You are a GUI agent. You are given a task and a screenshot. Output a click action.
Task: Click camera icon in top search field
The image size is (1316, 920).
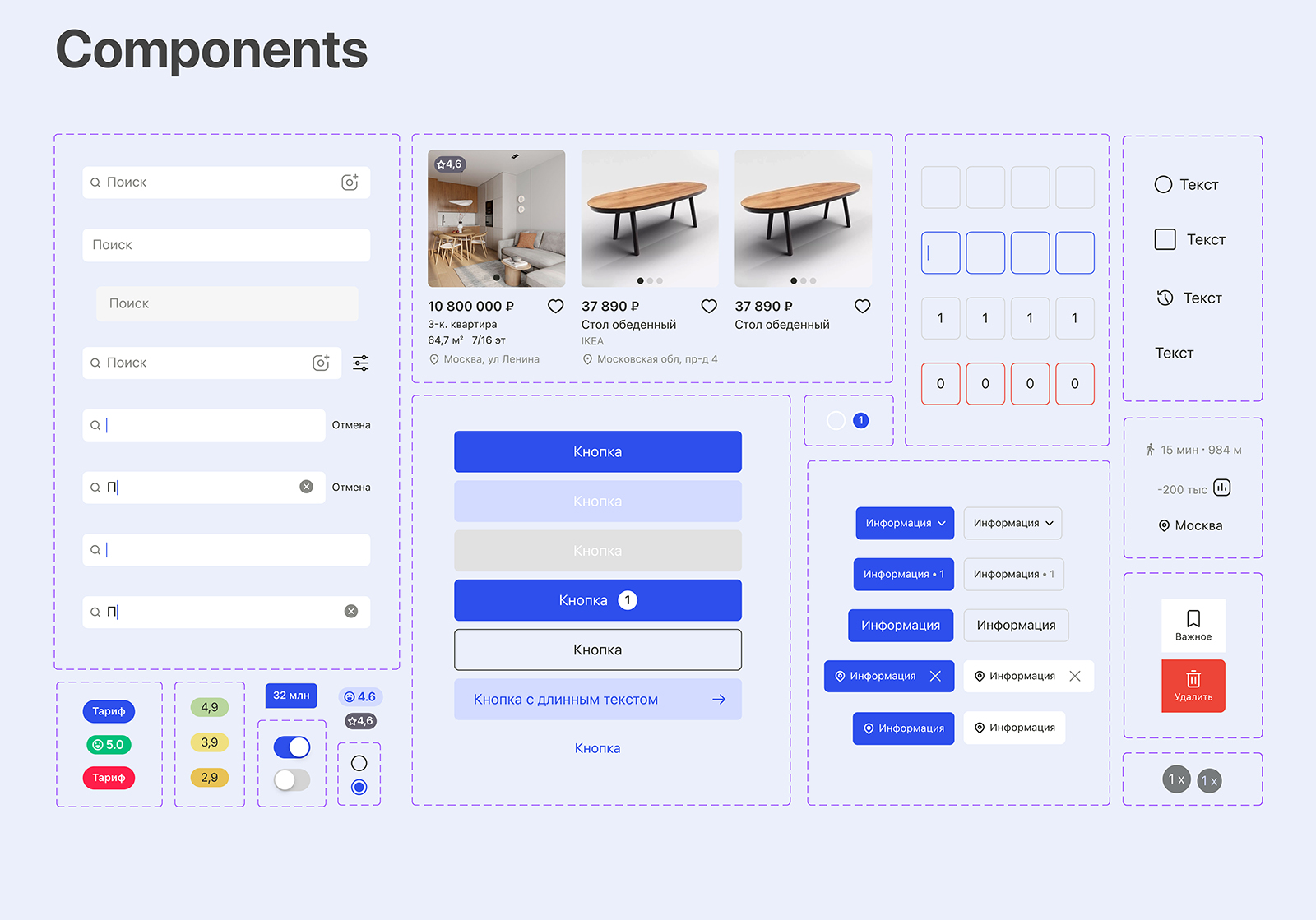tap(350, 183)
